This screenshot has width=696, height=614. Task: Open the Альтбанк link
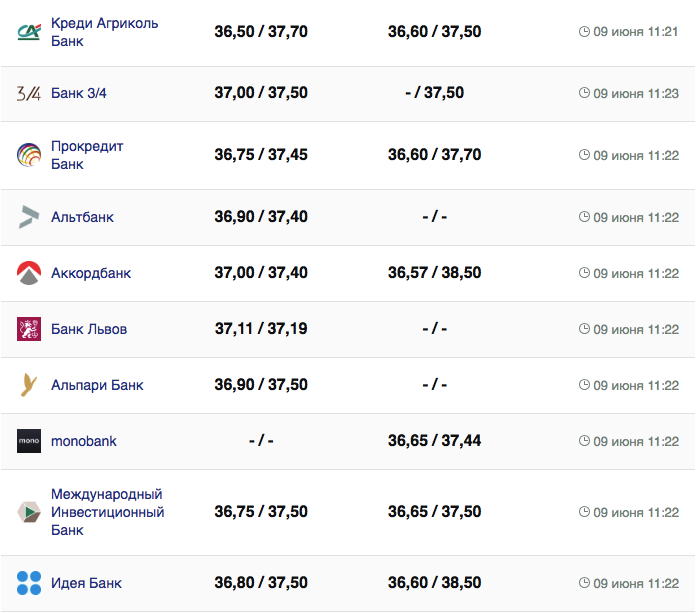[x=82, y=217]
